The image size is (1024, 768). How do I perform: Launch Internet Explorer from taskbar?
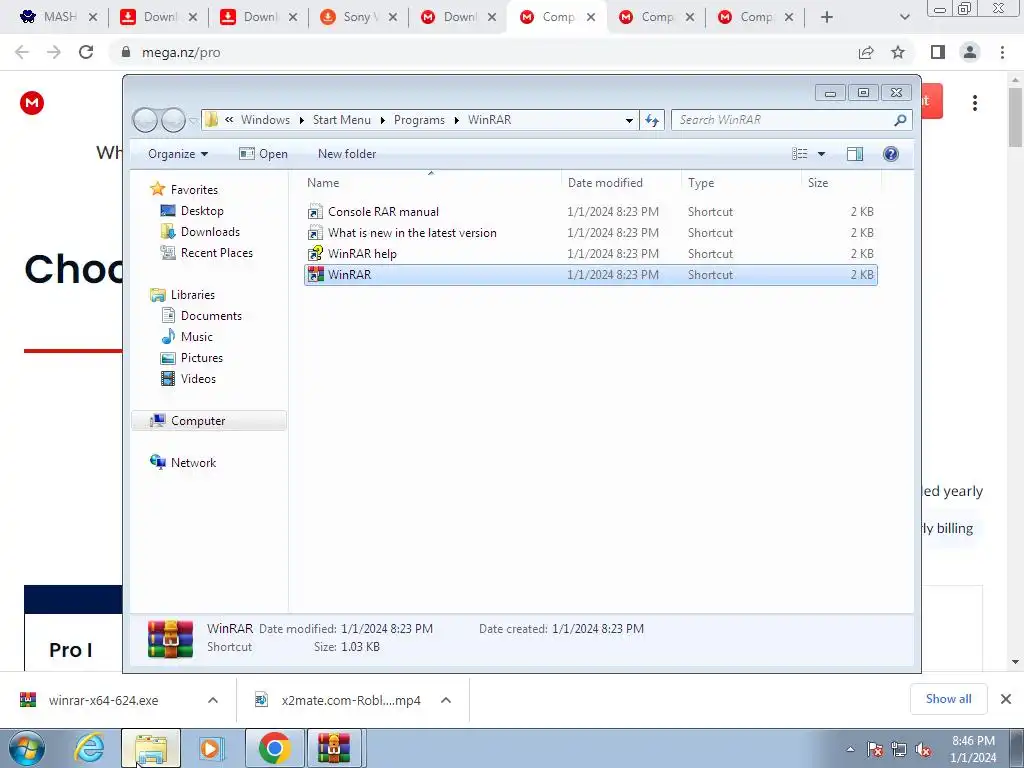pyautogui.click(x=88, y=748)
